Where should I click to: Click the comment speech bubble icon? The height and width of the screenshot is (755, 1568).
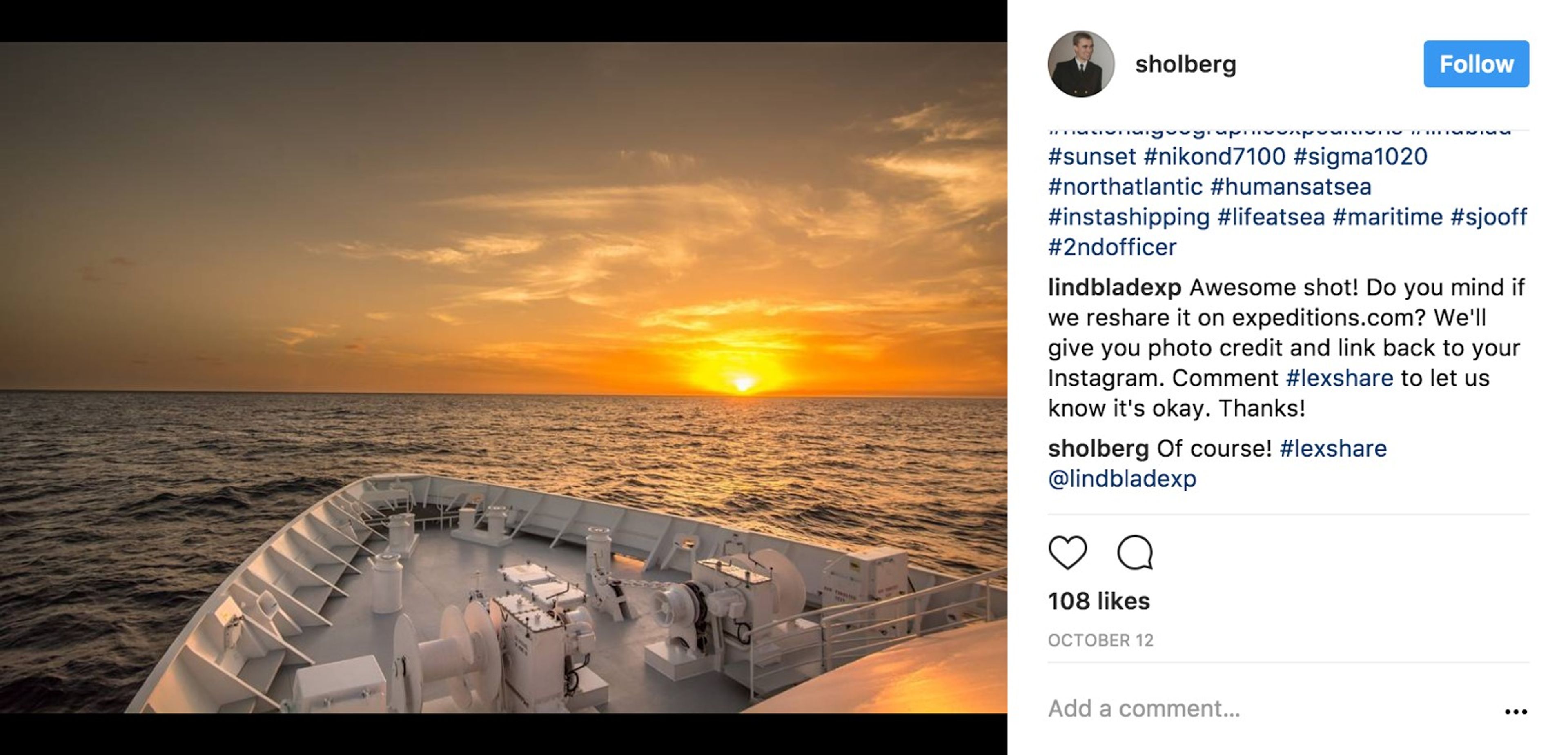[x=1135, y=553]
